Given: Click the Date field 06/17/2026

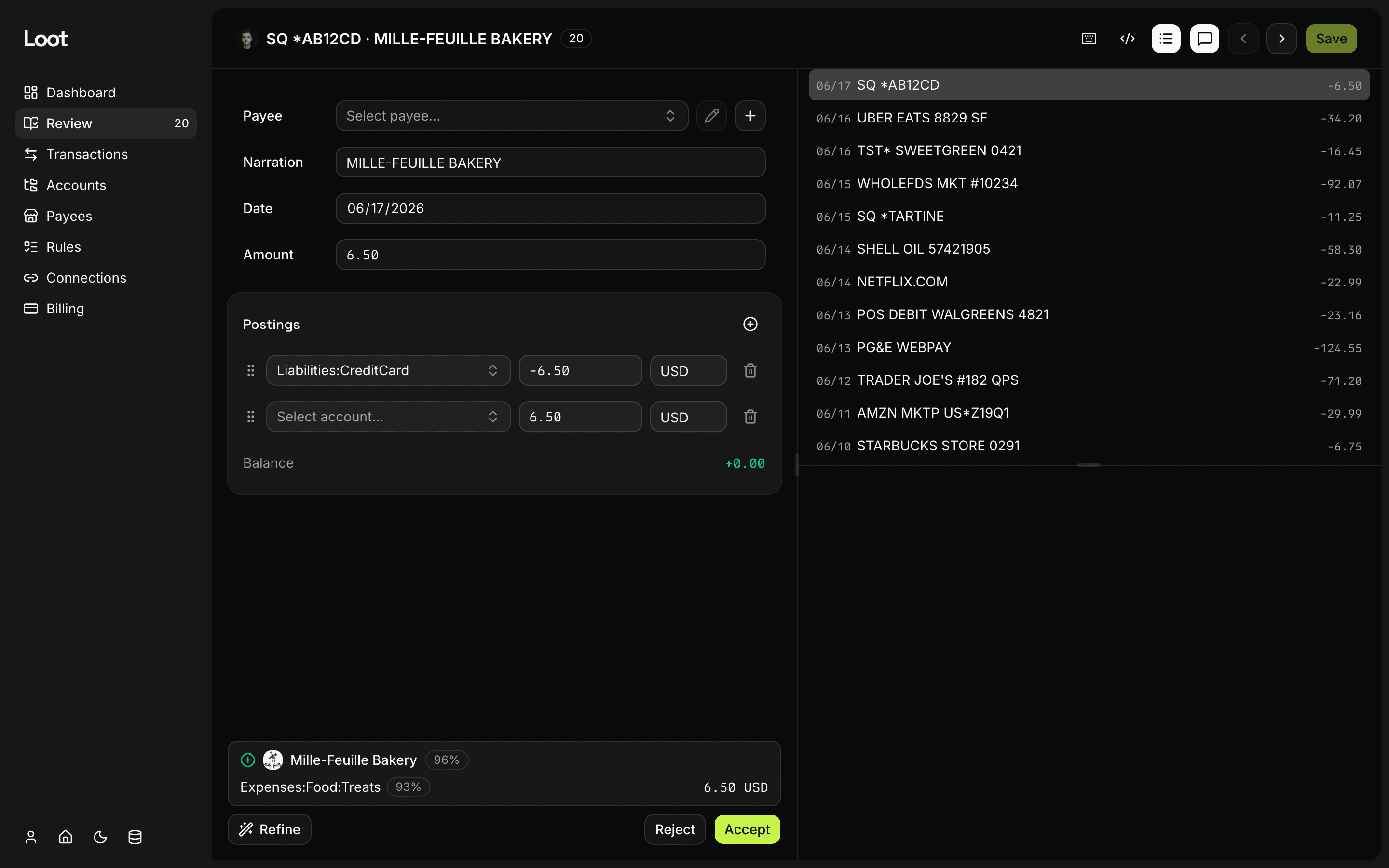Looking at the screenshot, I should (550, 208).
